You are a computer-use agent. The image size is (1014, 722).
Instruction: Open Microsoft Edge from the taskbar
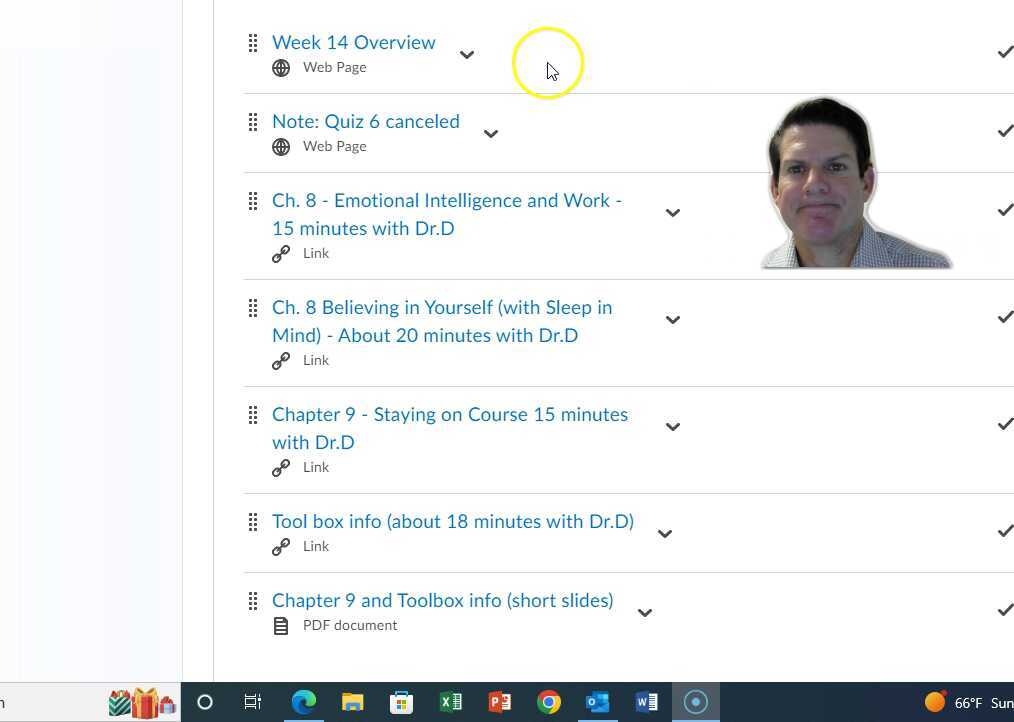(x=304, y=702)
